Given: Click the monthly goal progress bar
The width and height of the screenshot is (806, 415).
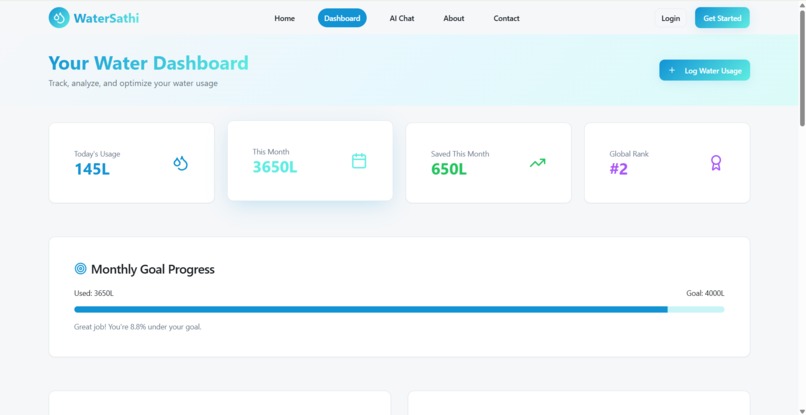Looking at the screenshot, I should (x=399, y=310).
